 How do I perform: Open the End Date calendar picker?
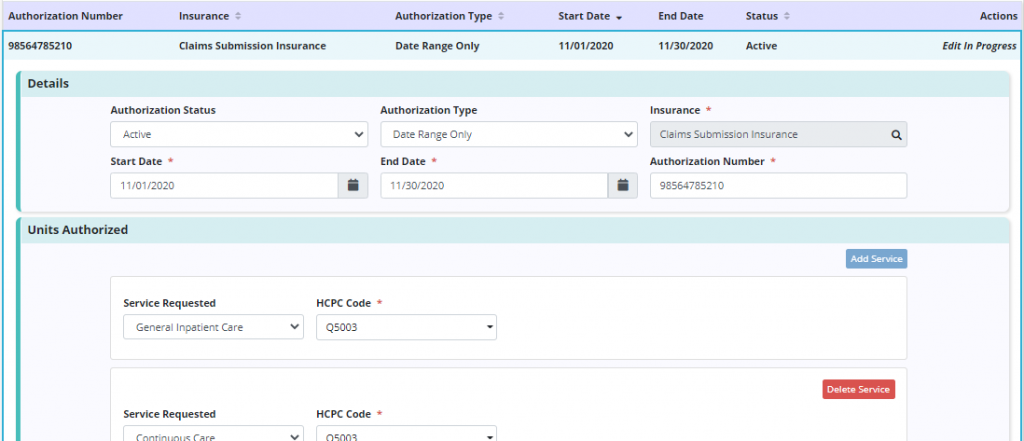coord(622,185)
